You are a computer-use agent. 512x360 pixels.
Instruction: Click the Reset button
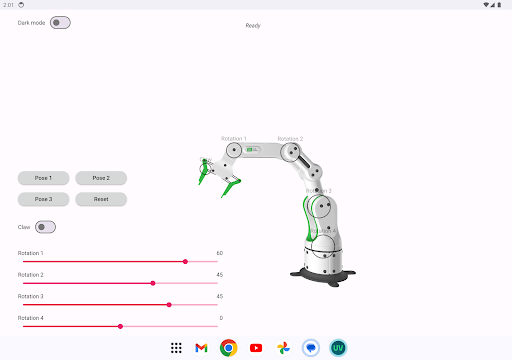[101, 199]
